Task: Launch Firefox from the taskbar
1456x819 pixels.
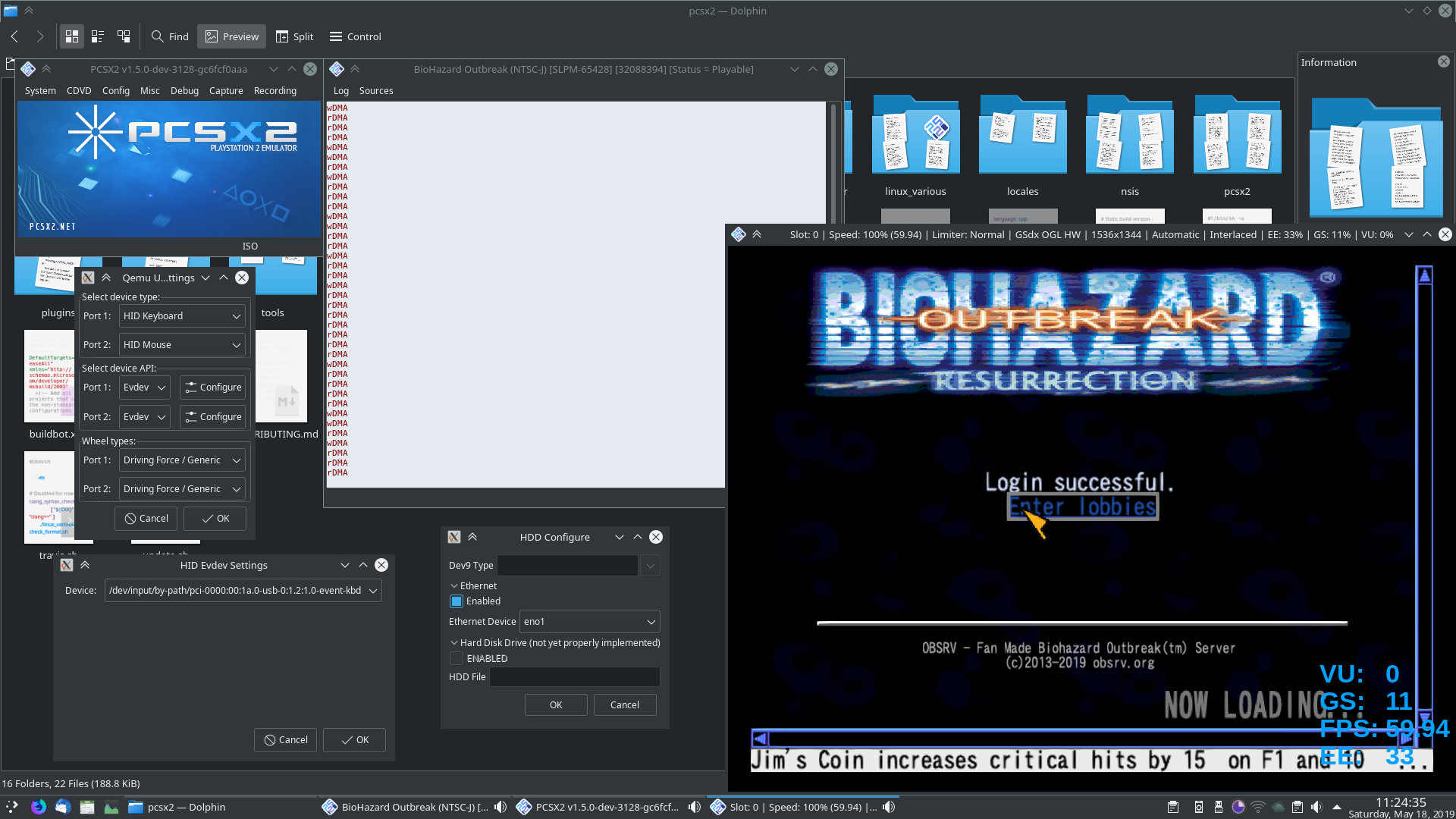Action: [x=38, y=807]
